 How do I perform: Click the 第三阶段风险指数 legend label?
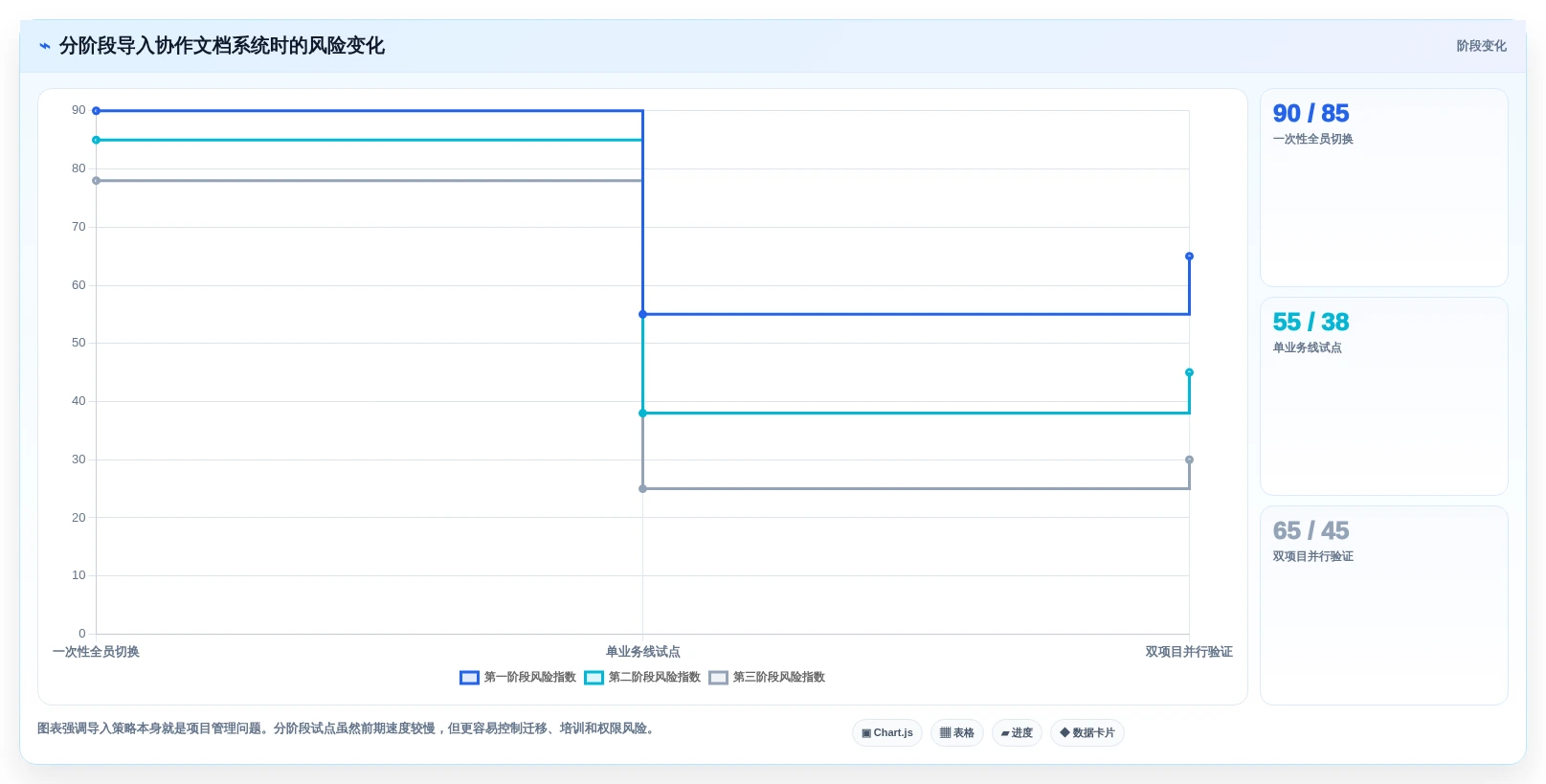(779, 678)
